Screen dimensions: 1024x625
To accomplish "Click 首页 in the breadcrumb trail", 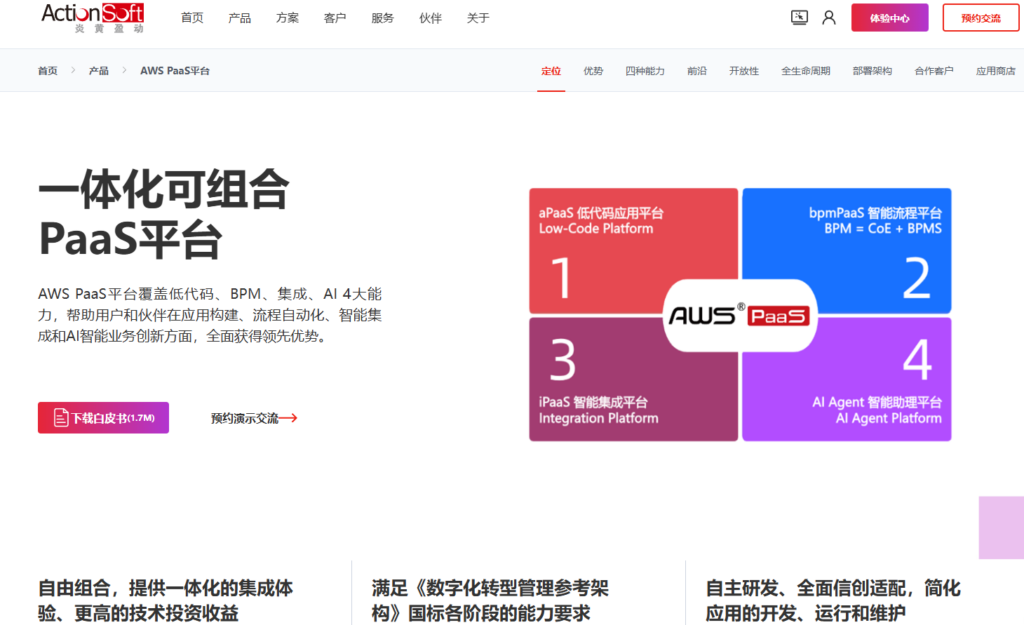I will coord(46,71).
